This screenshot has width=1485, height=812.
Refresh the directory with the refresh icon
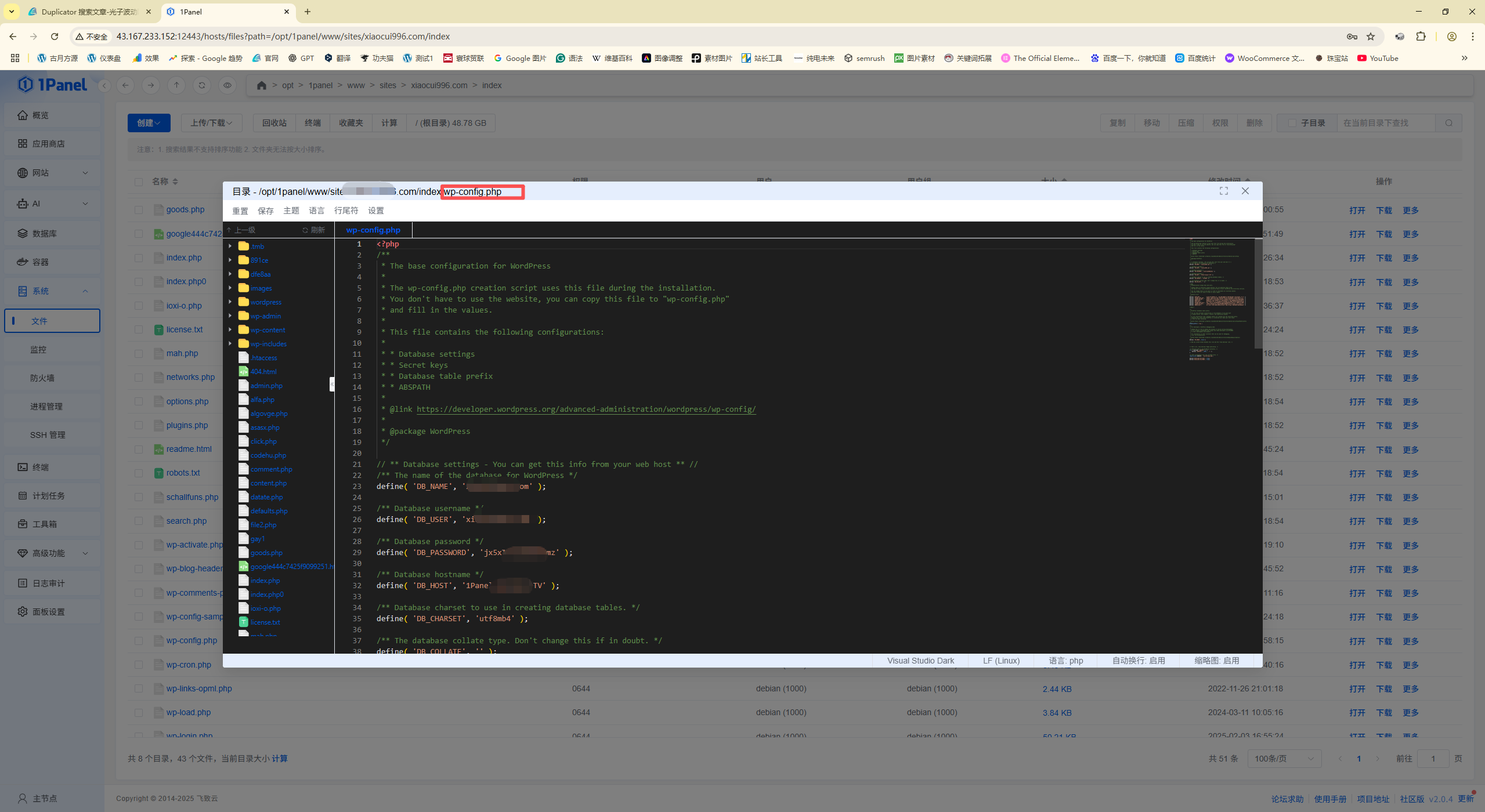click(201, 85)
